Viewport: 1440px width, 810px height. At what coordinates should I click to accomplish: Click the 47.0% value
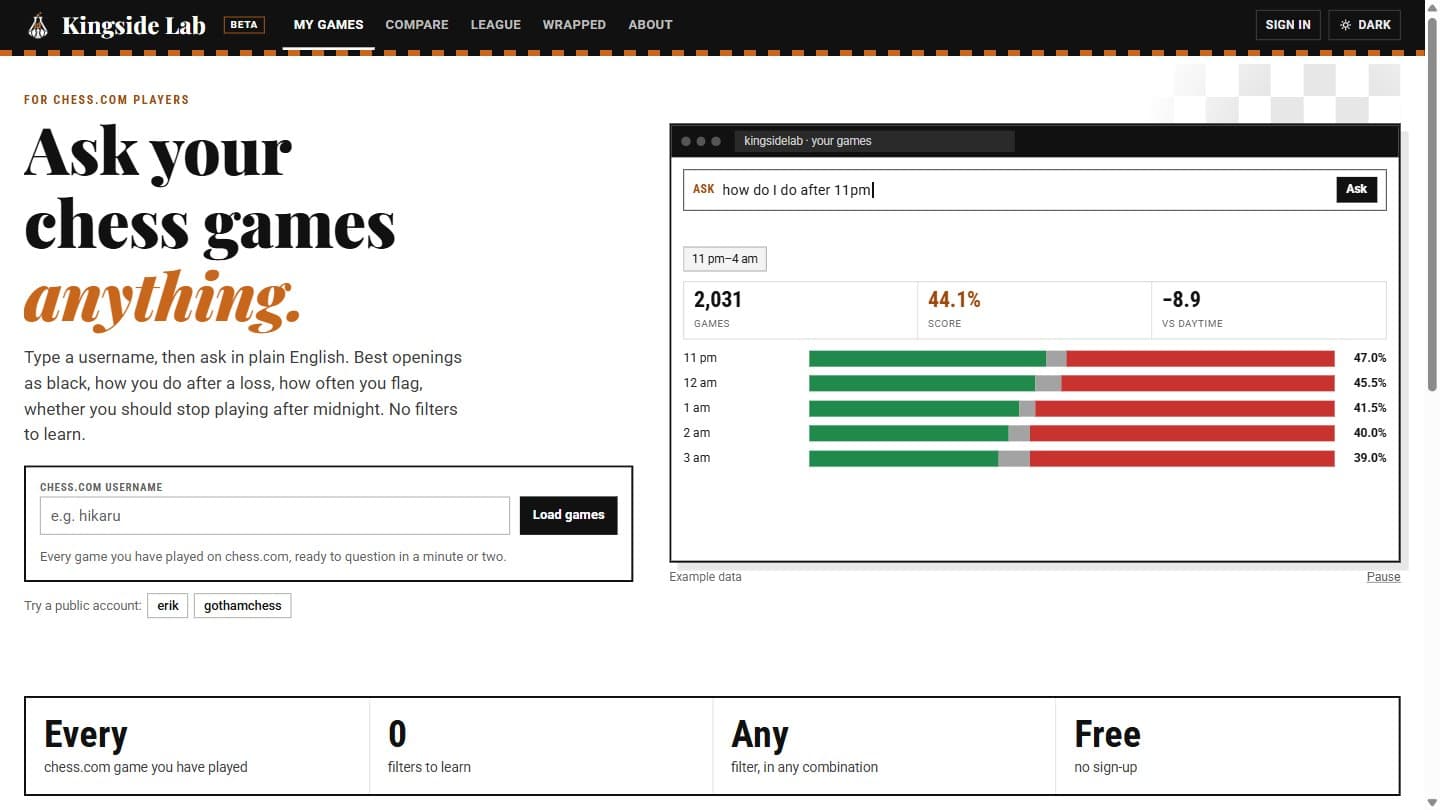click(1370, 358)
